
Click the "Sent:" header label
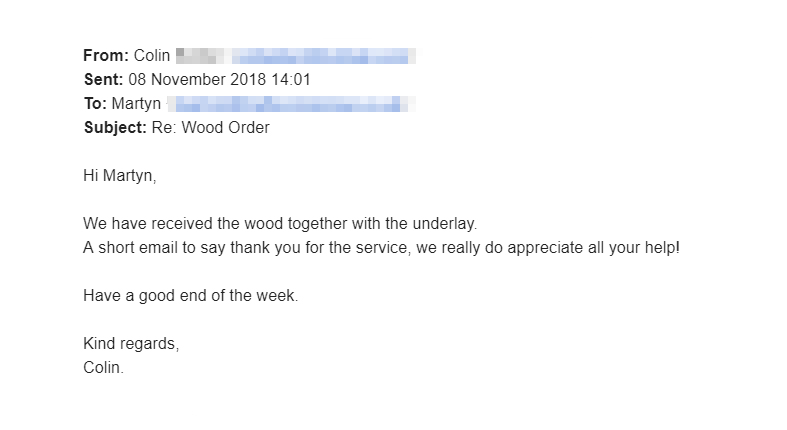click(x=103, y=80)
